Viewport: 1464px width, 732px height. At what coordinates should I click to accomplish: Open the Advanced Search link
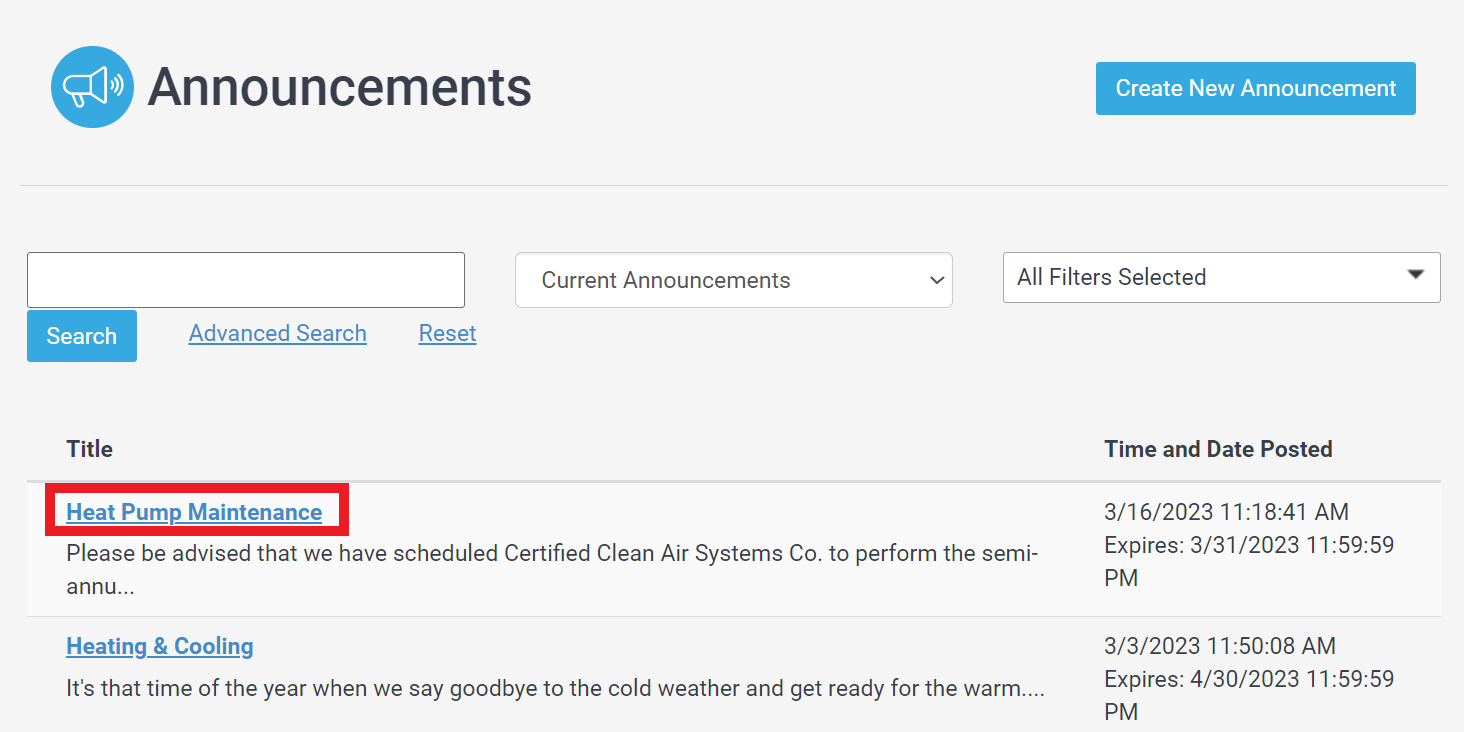[278, 333]
